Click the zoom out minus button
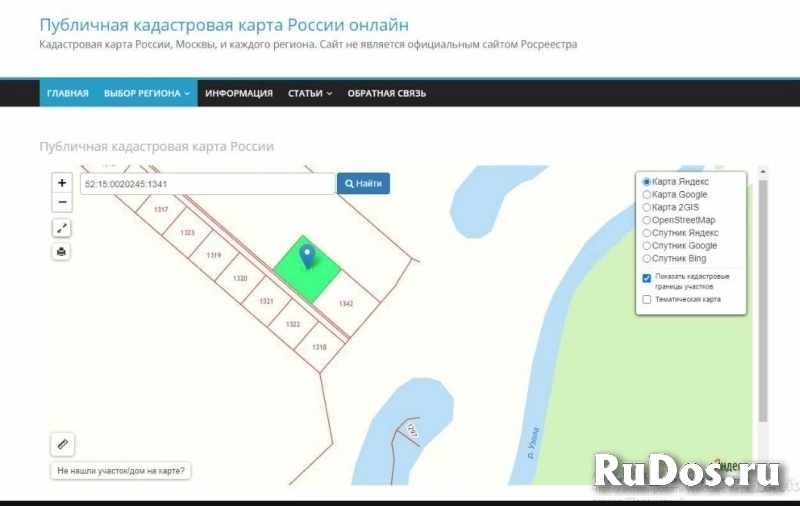 click(62, 203)
